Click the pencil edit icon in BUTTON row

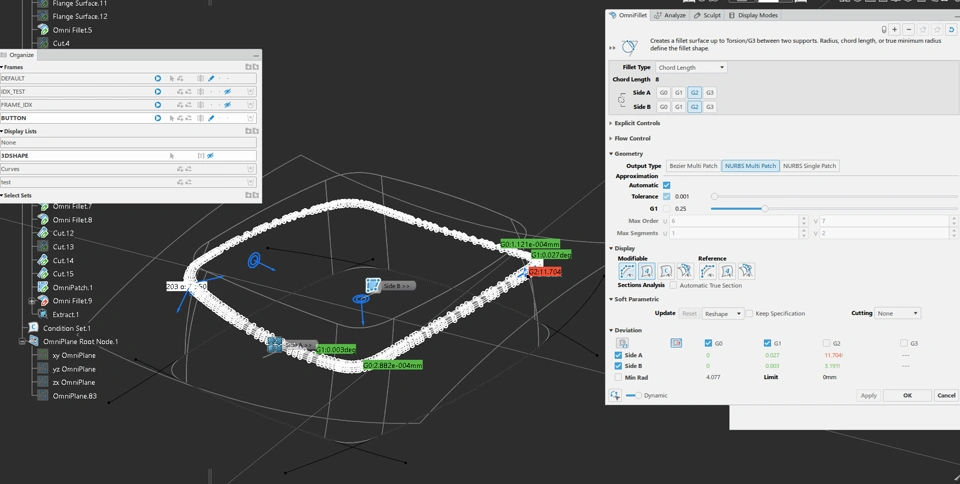tap(211, 118)
